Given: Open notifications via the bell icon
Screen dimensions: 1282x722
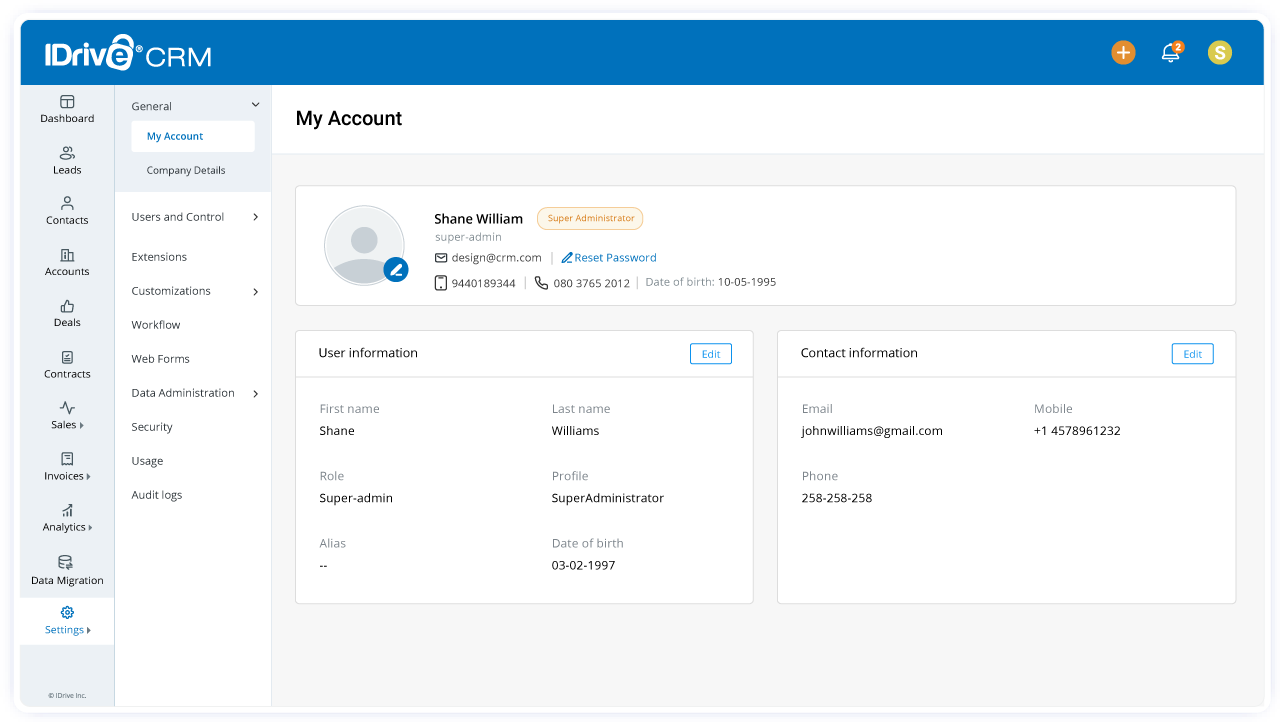Looking at the screenshot, I should (1170, 52).
